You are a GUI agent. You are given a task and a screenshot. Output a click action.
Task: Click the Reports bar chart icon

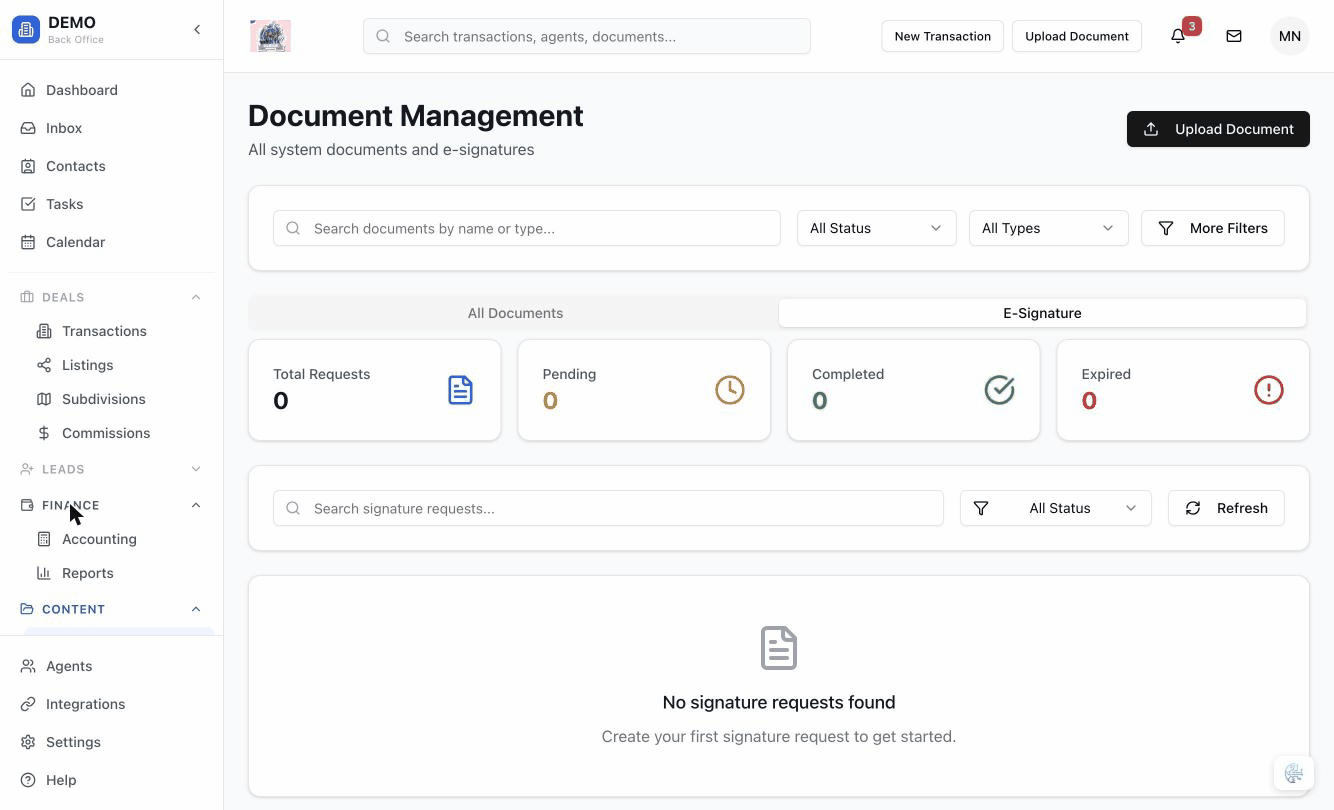point(44,573)
